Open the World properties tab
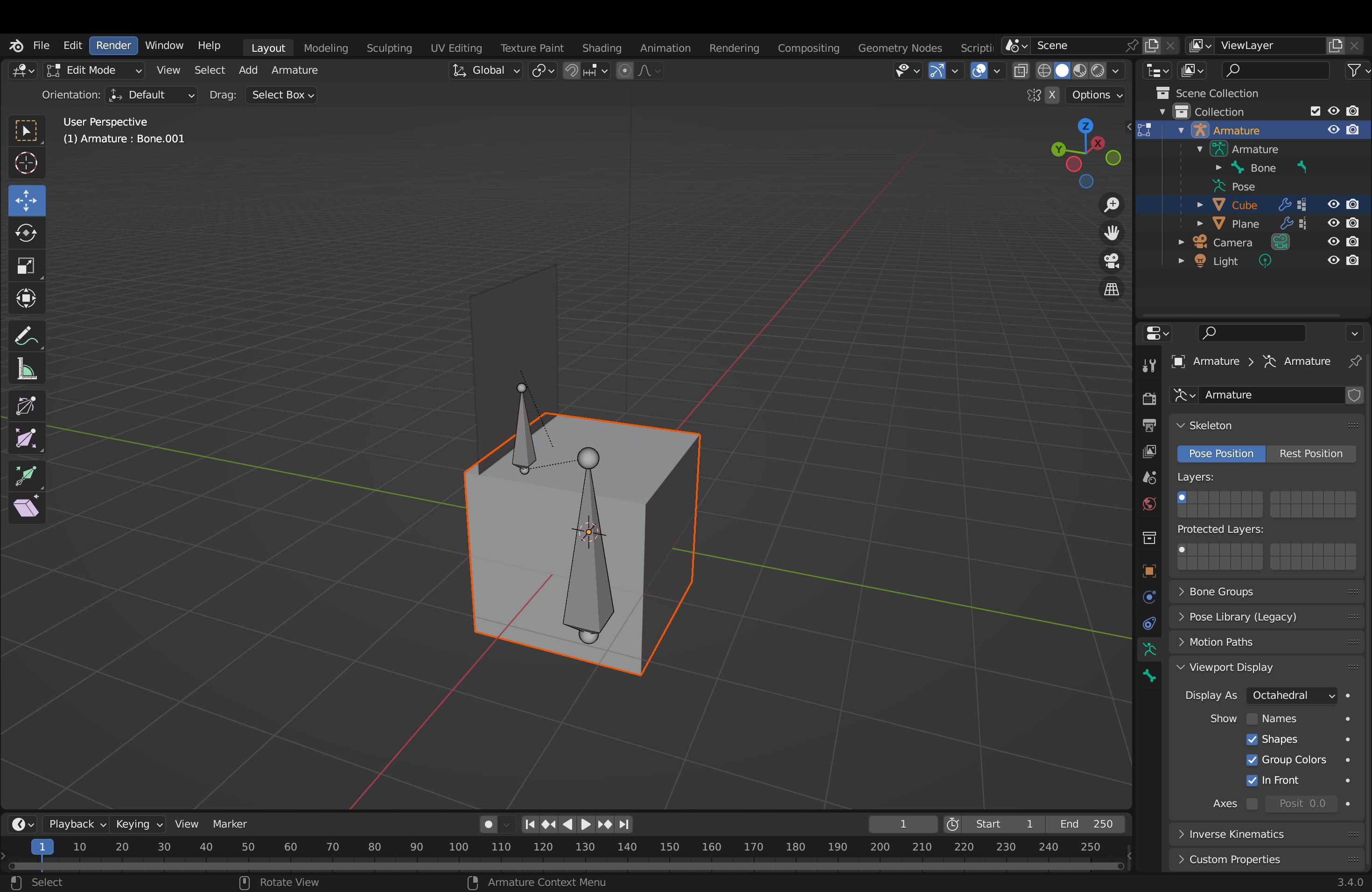Image resolution: width=1372 pixels, height=892 pixels. tap(1149, 504)
